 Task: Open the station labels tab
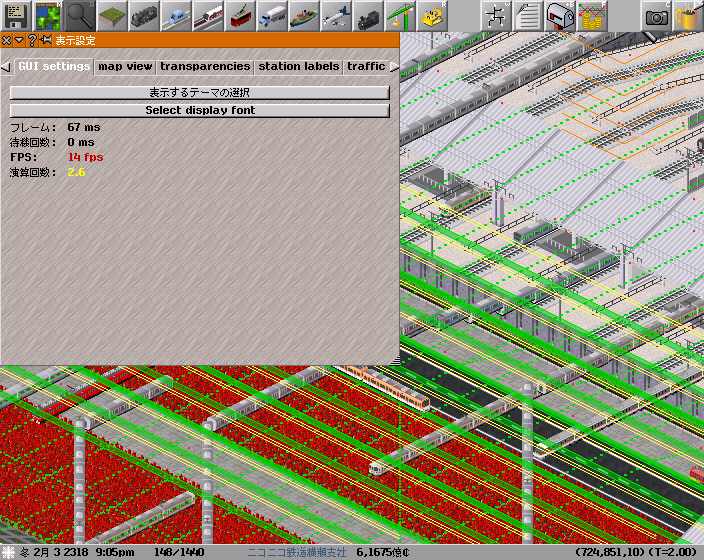(x=299, y=66)
